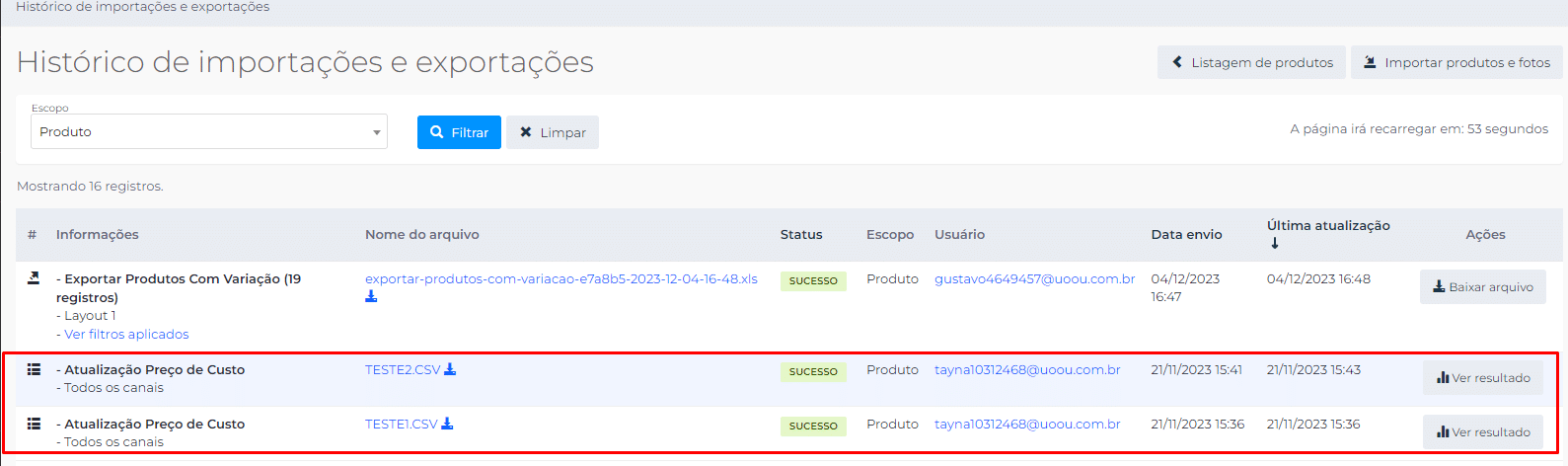Click the Mostrando 16 registros text
1568x466 pixels.
[x=90, y=187]
